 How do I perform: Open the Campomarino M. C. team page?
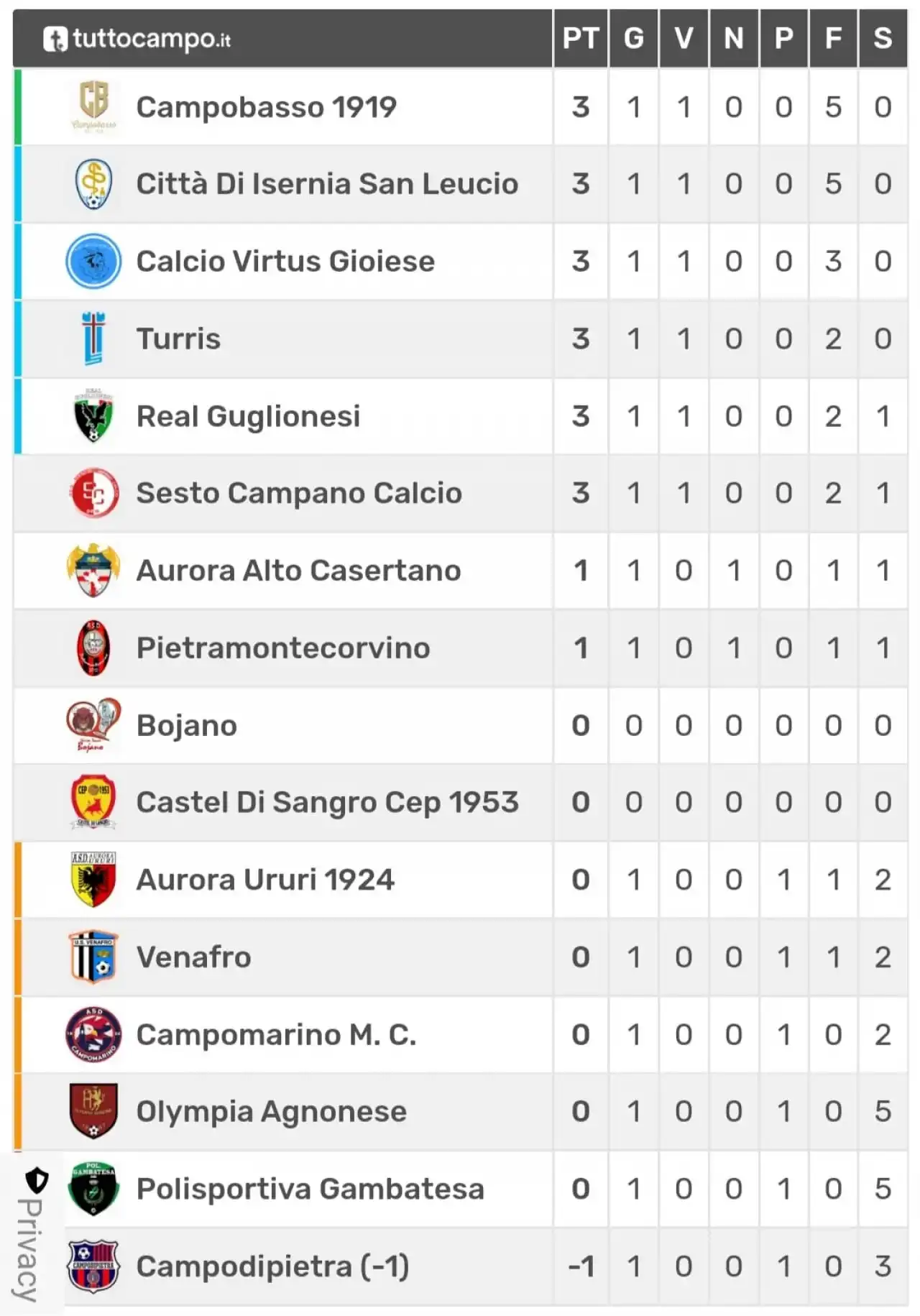(276, 1035)
